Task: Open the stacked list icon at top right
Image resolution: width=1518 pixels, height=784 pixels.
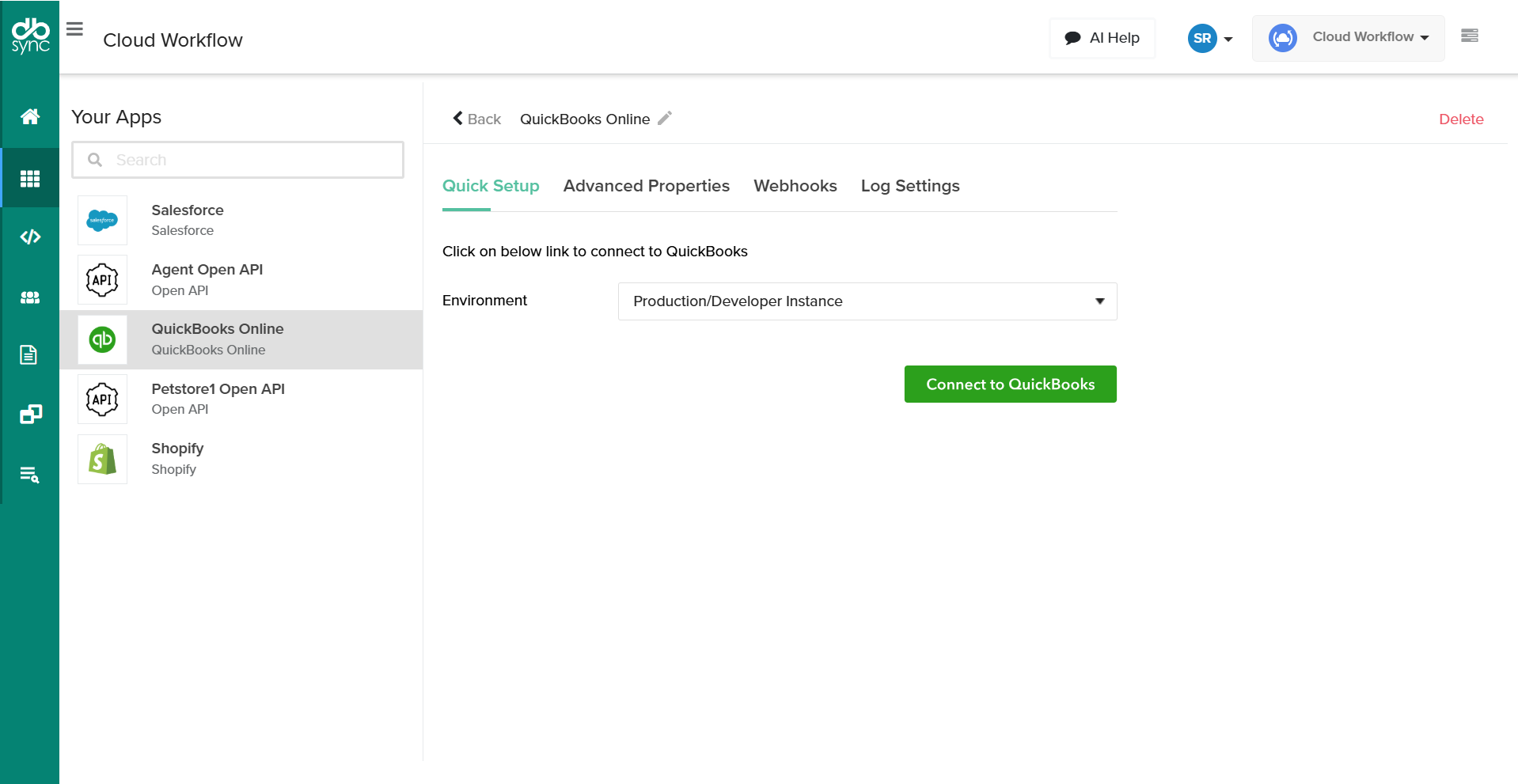Action: coord(1469,36)
